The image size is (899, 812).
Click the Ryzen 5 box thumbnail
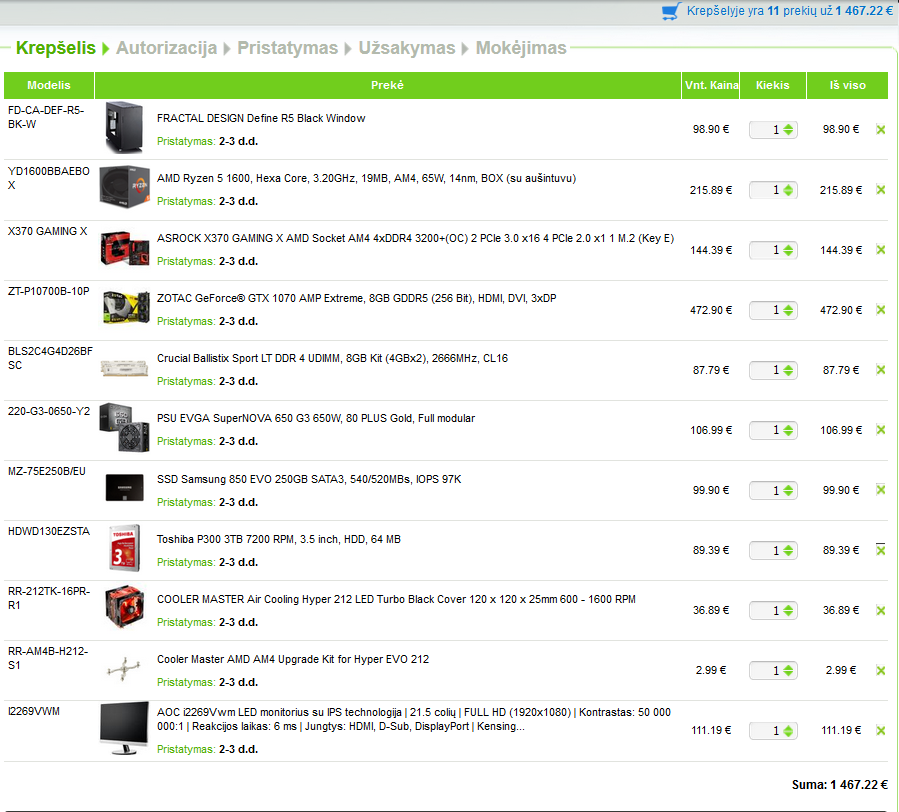pos(124,187)
